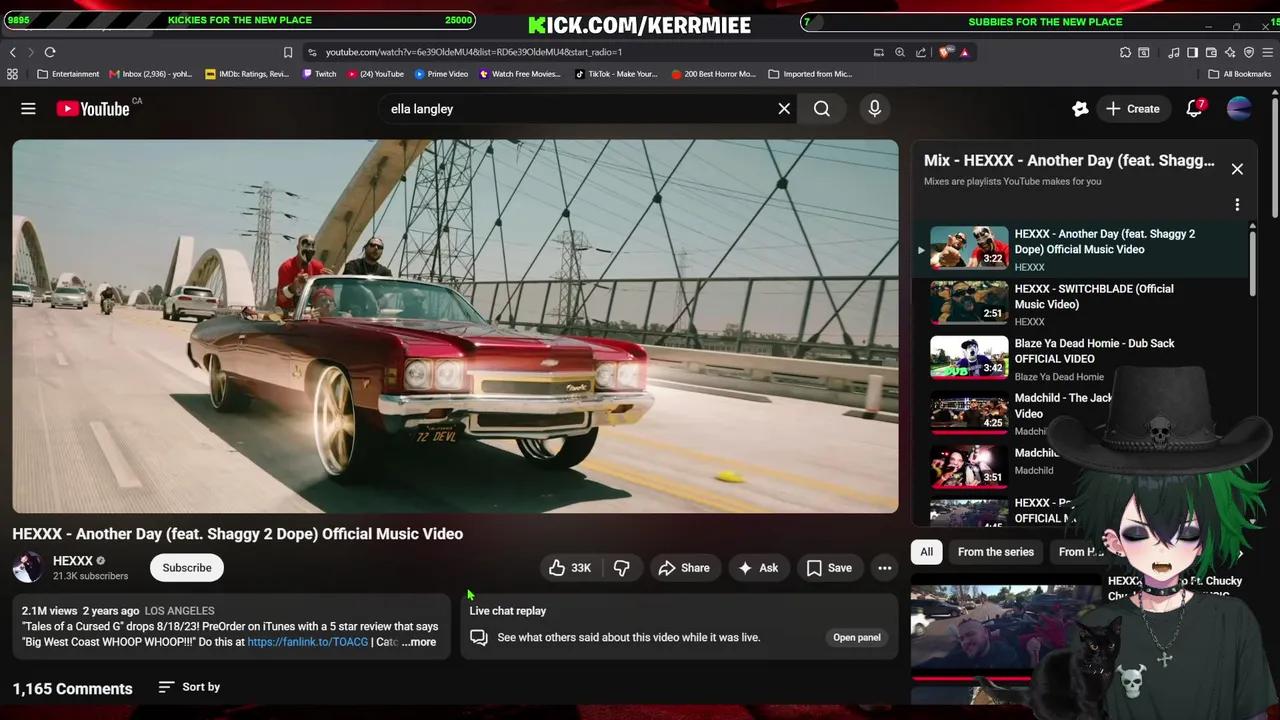Select HEXXX - Another Day playlist entry
The height and width of the screenshot is (720, 1280).
(1080, 248)
